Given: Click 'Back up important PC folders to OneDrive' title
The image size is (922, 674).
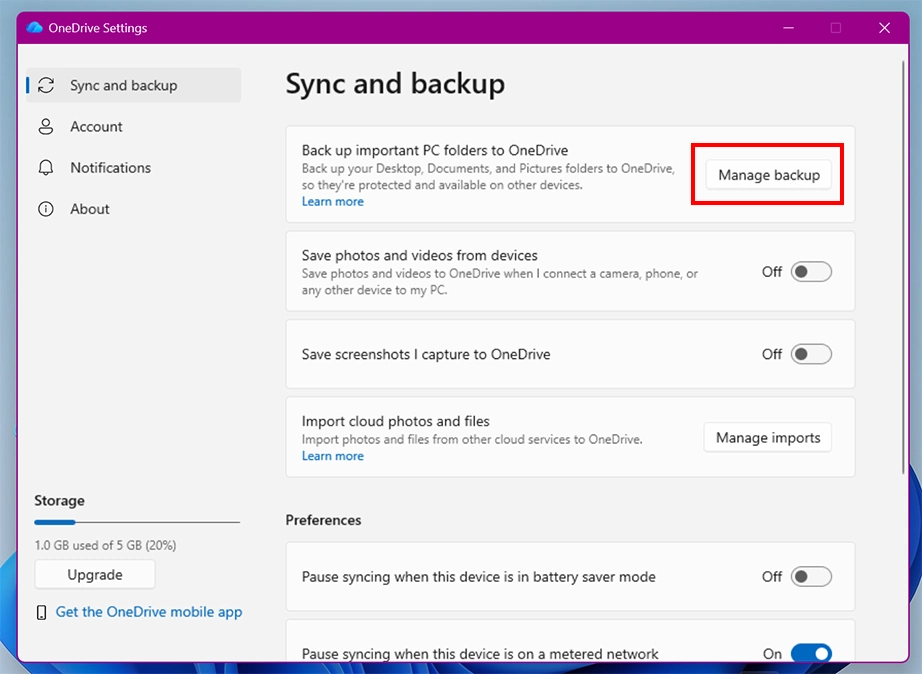Looking at the screenshot, I should pos(435,150).
